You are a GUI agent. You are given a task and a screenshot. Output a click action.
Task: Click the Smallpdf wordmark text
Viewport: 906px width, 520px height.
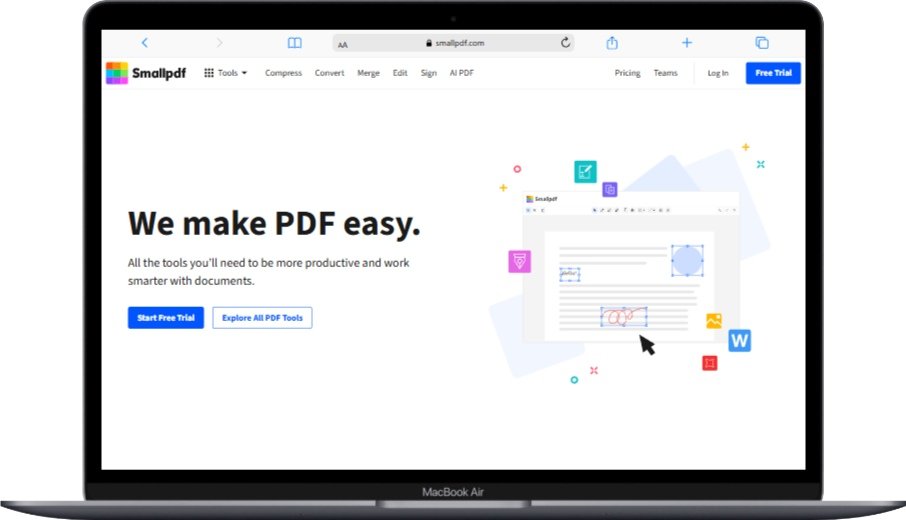pyautogui.click(x=159, y=73)
